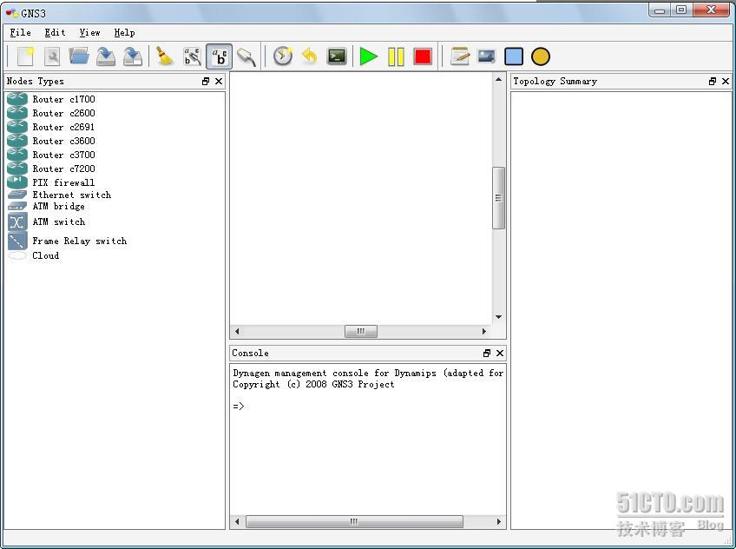Select Ethernet switch node type

72,195
